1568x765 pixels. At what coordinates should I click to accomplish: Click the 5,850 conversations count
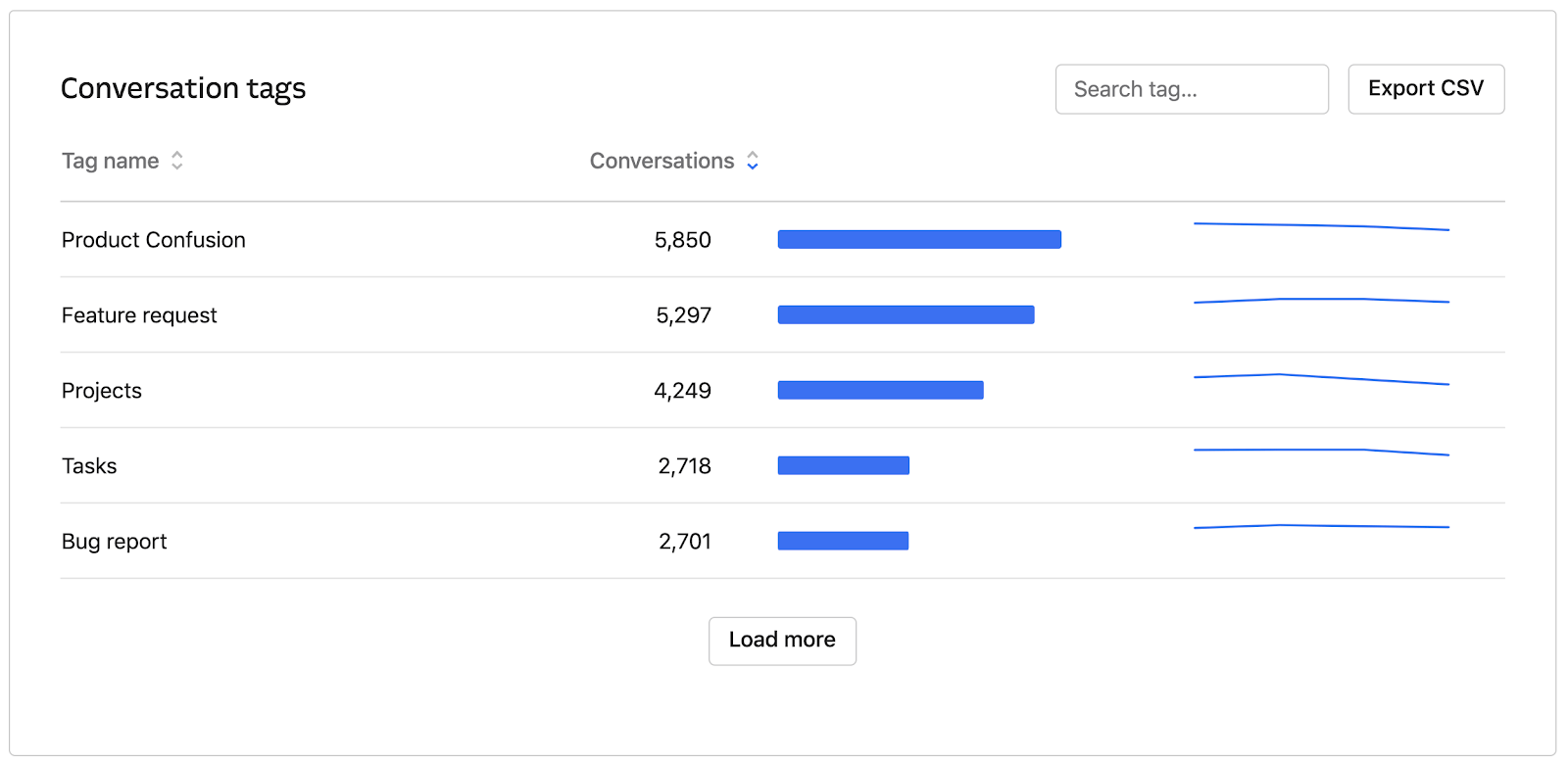683,240
